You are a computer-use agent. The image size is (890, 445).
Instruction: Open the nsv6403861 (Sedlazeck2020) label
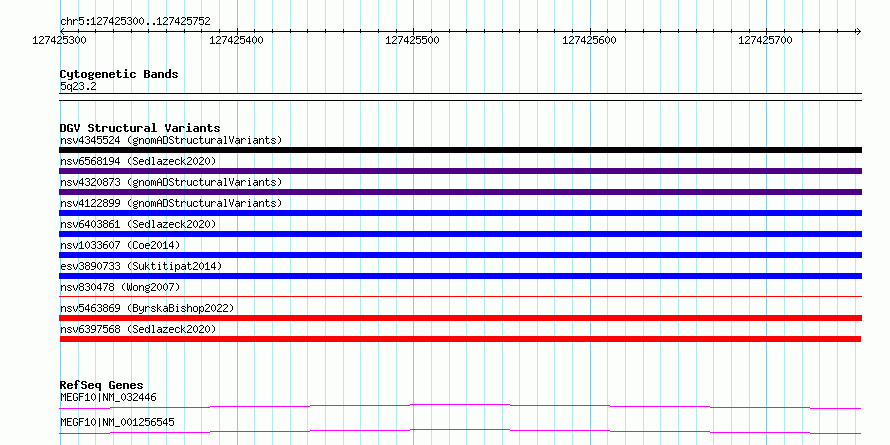138,224
